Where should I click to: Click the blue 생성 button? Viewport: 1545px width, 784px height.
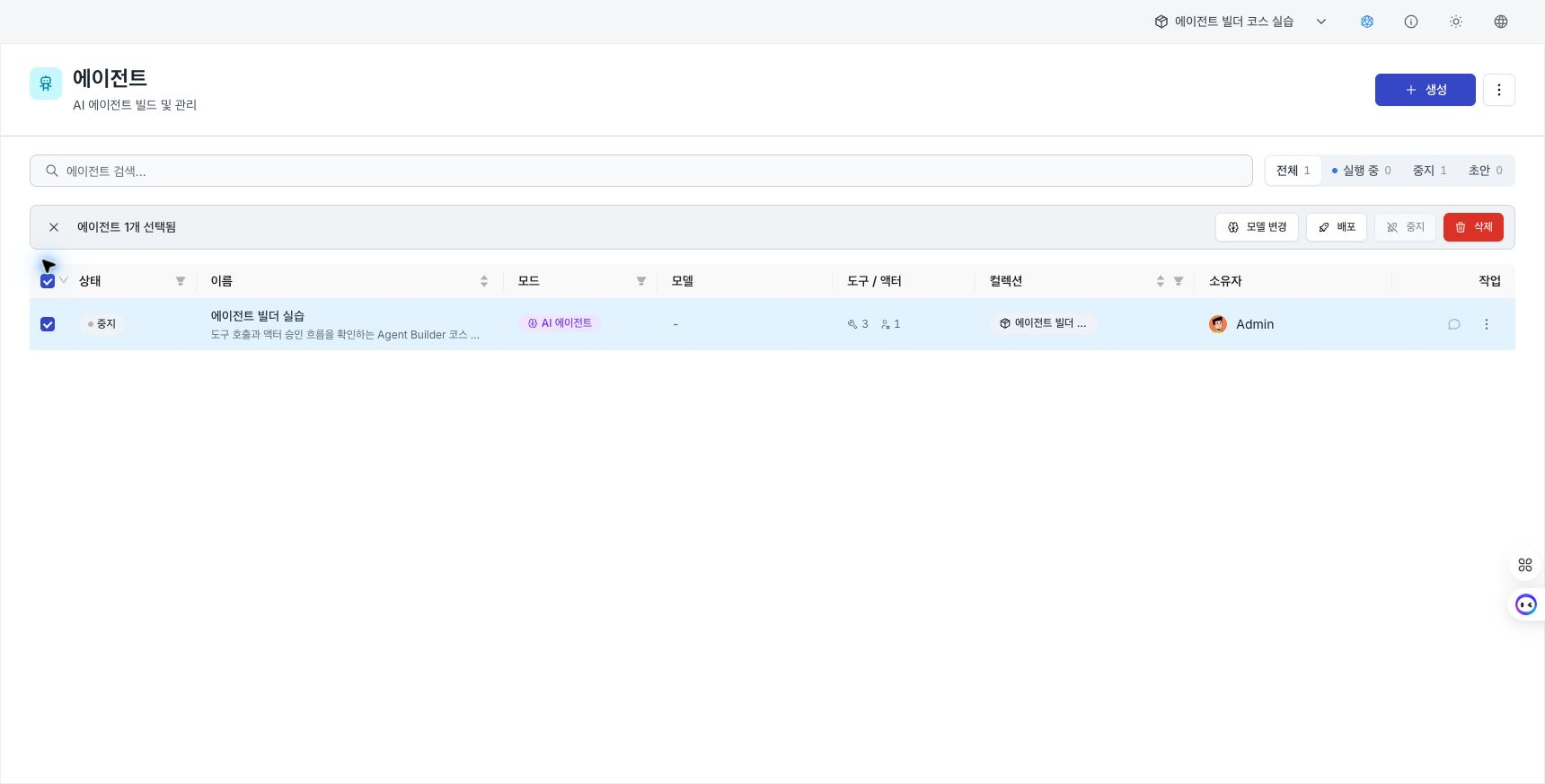(1426, 90)
